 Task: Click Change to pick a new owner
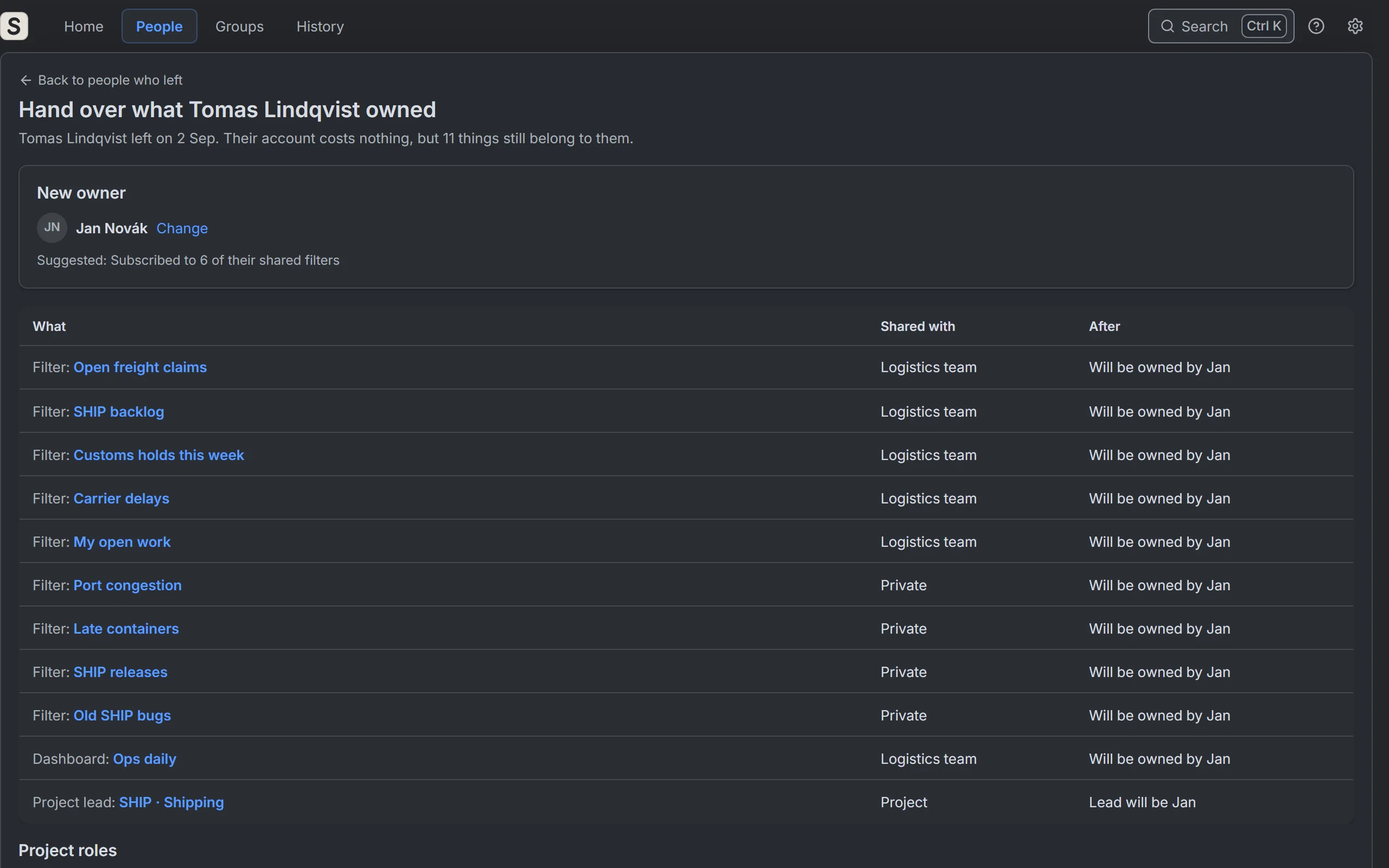[182, 228]
